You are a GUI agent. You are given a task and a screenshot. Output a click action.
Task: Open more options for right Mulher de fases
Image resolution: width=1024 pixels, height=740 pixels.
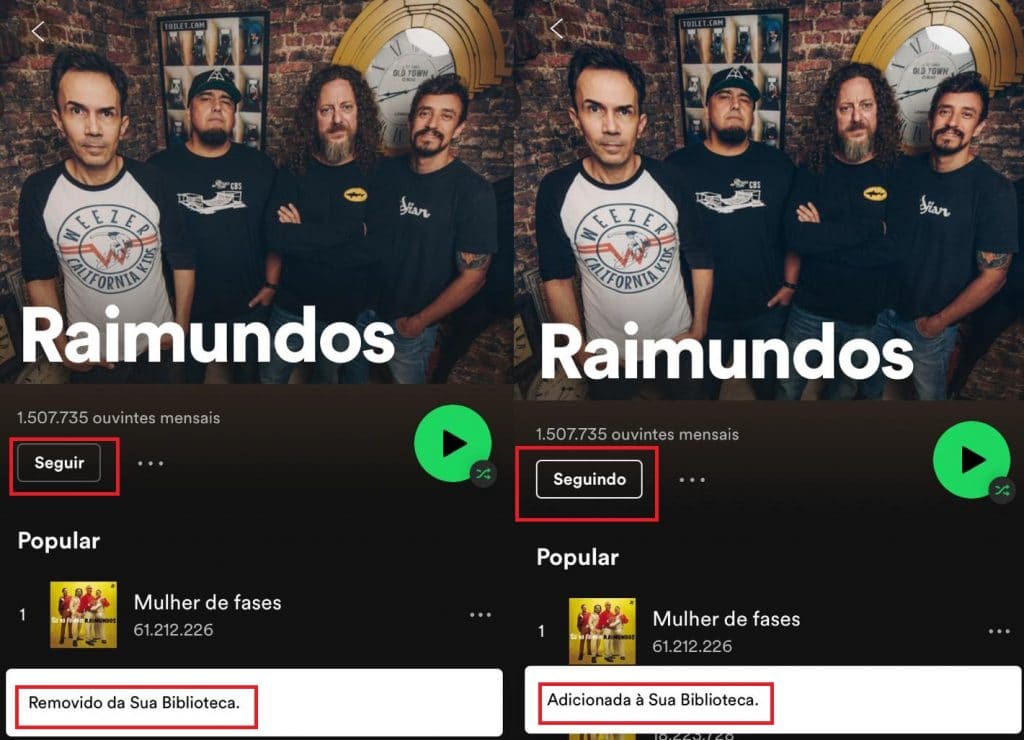[x=999, y=631]
